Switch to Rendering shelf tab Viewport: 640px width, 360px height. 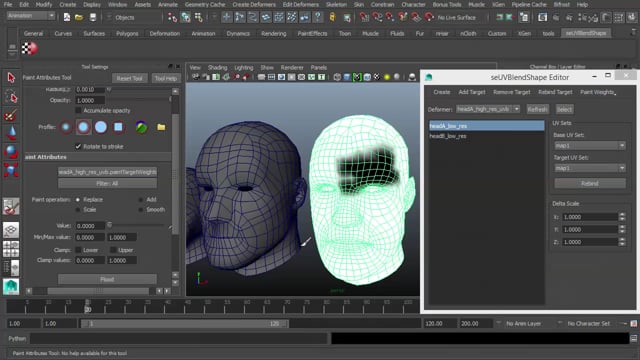273,33
